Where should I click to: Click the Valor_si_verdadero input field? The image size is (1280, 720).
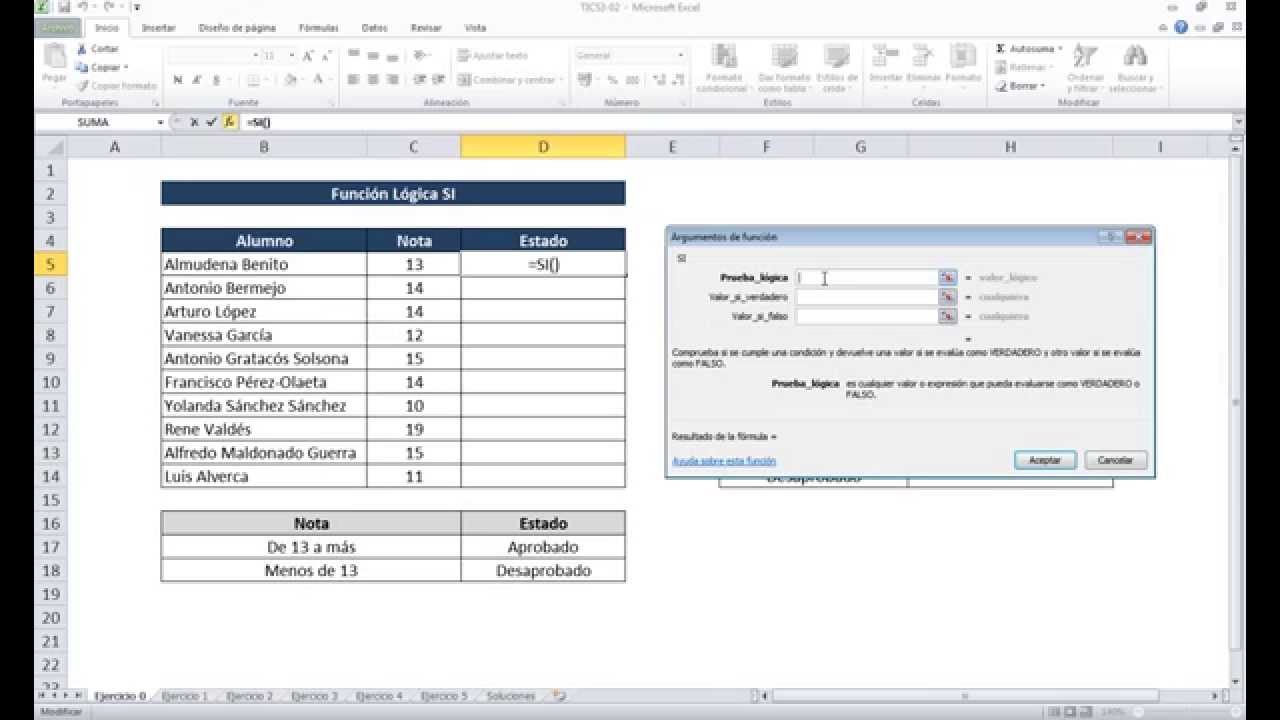click(867, 297)
